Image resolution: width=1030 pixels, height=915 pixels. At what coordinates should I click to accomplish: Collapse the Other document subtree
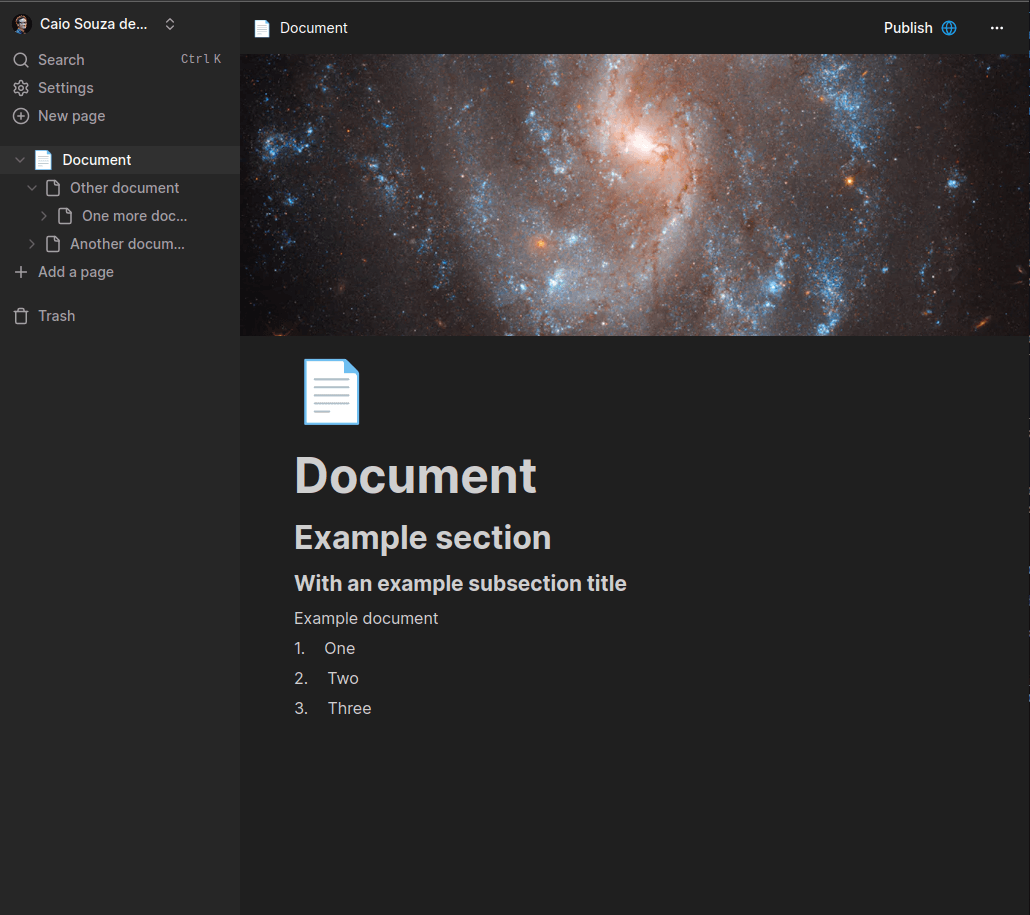(x=32, y=188)
